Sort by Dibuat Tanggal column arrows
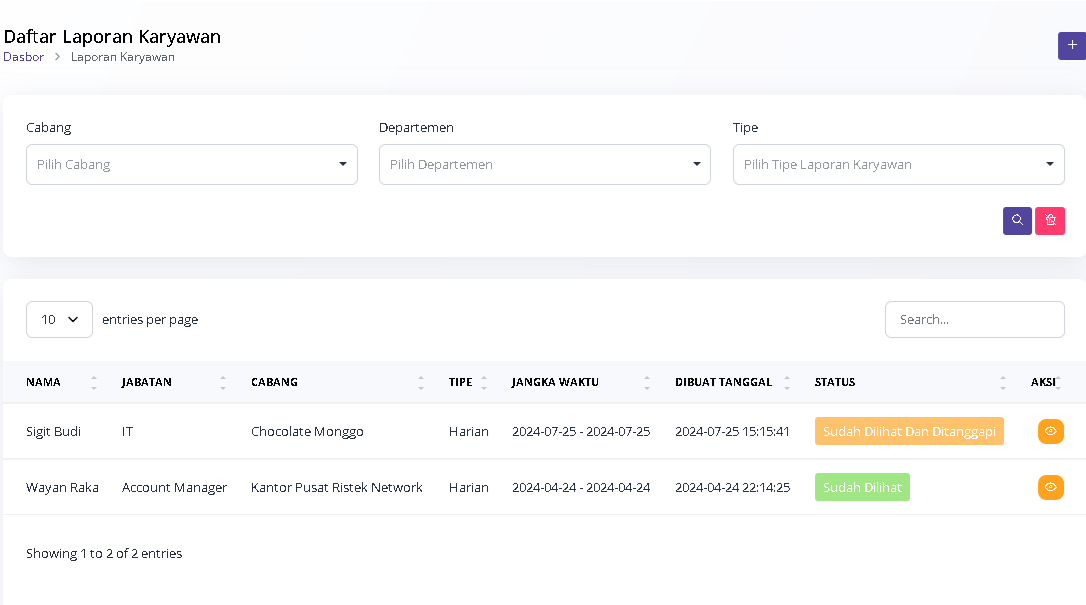 [x=787, y=382]
